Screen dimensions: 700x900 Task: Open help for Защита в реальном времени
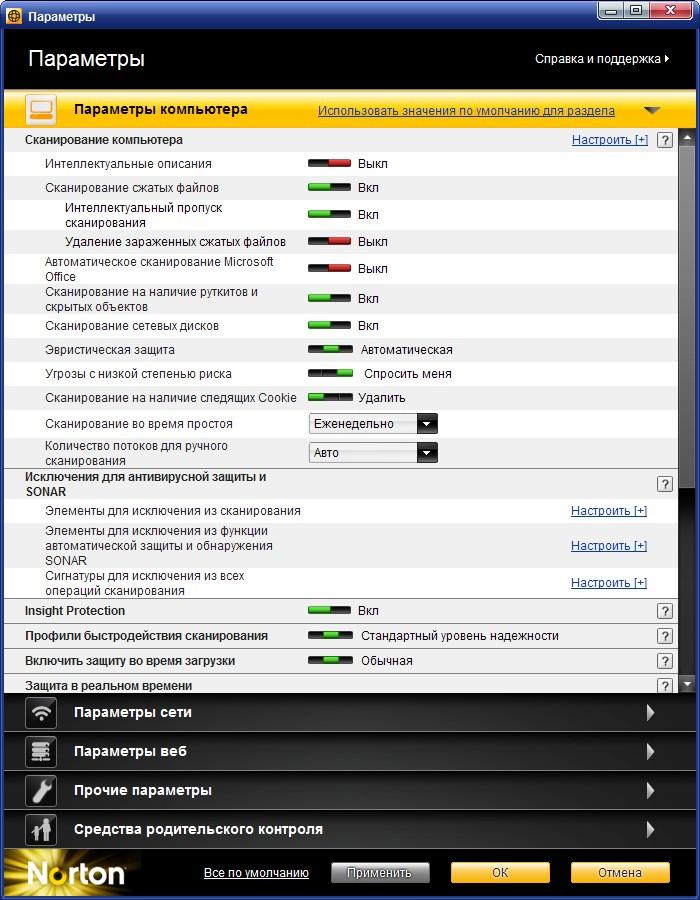[664, 685]
